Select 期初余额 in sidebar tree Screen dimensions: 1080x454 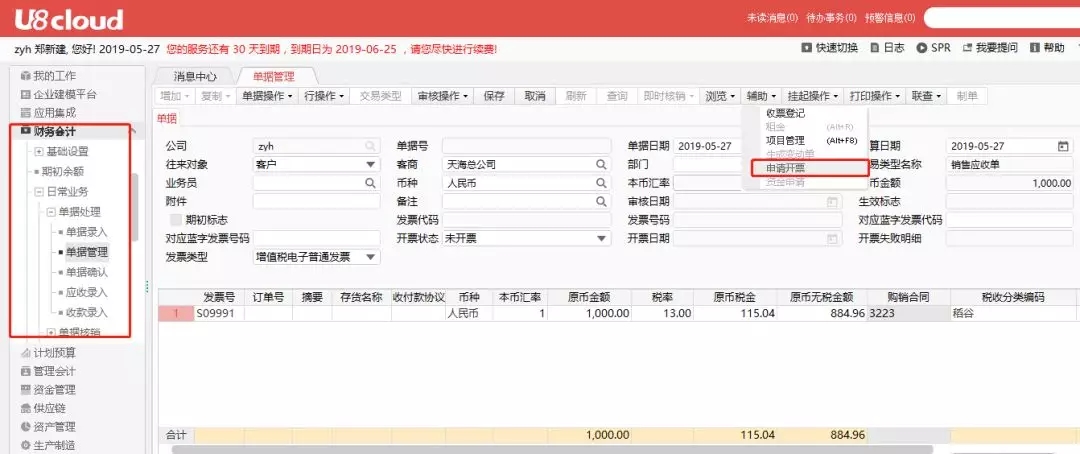[x=63, y=172]
